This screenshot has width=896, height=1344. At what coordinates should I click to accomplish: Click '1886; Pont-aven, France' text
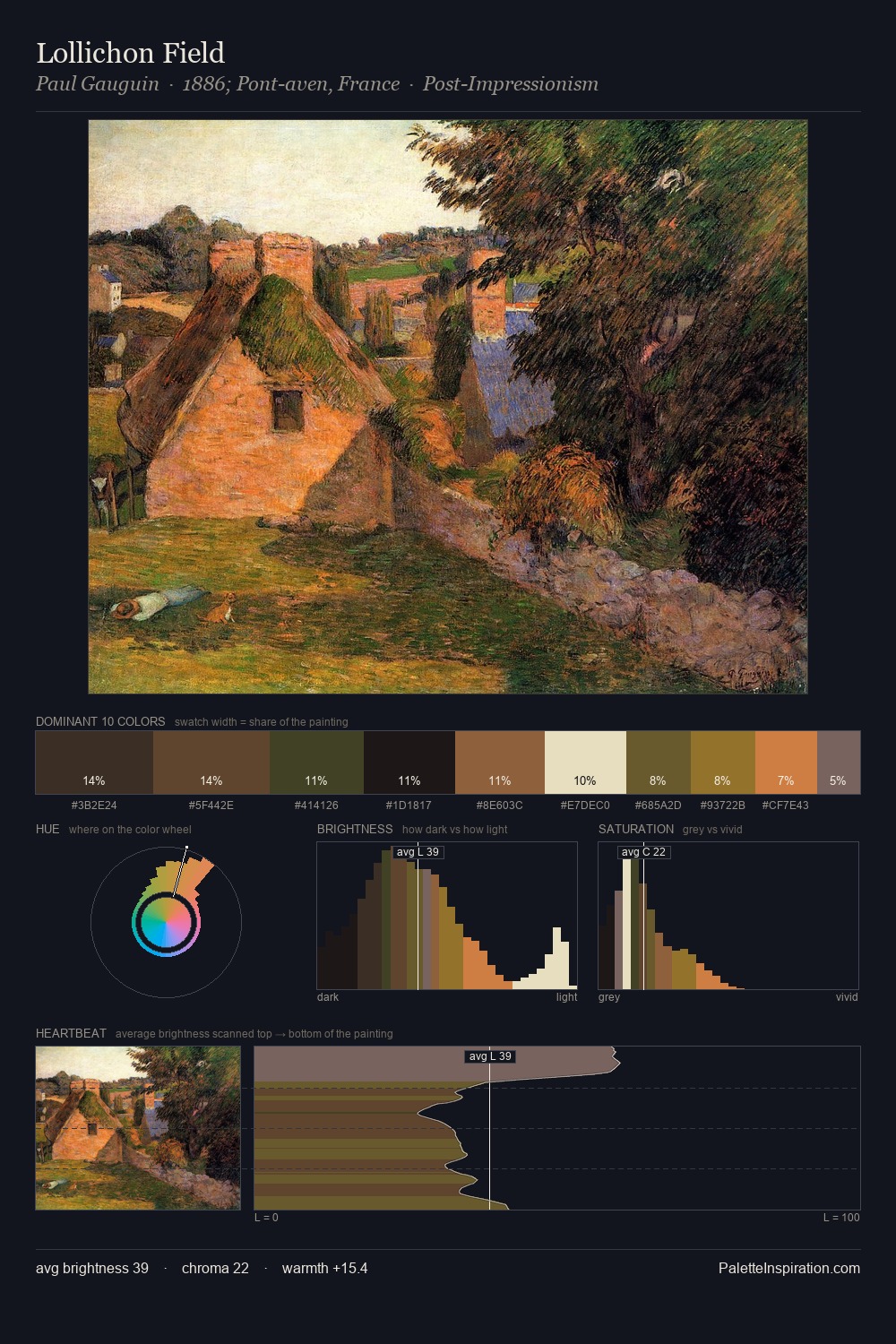(291, 84)
